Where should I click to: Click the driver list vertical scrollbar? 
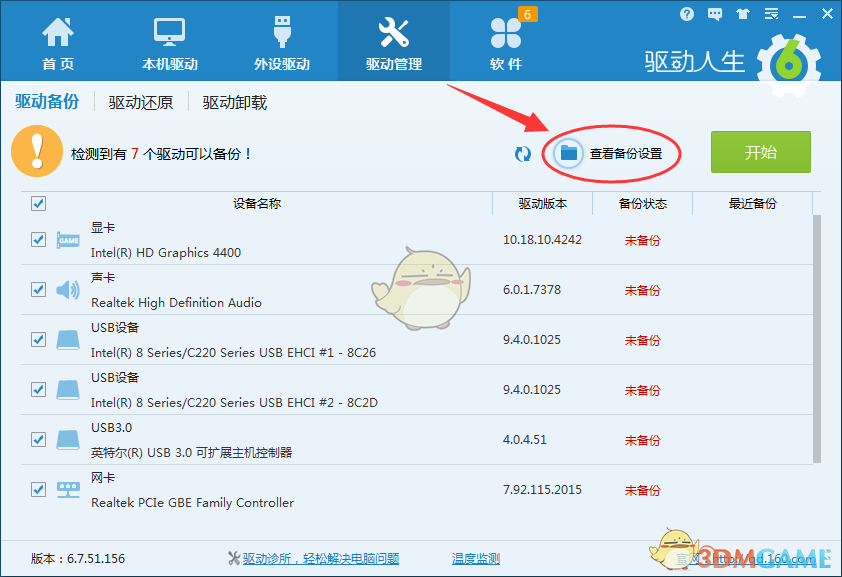[x=817, y=339]
